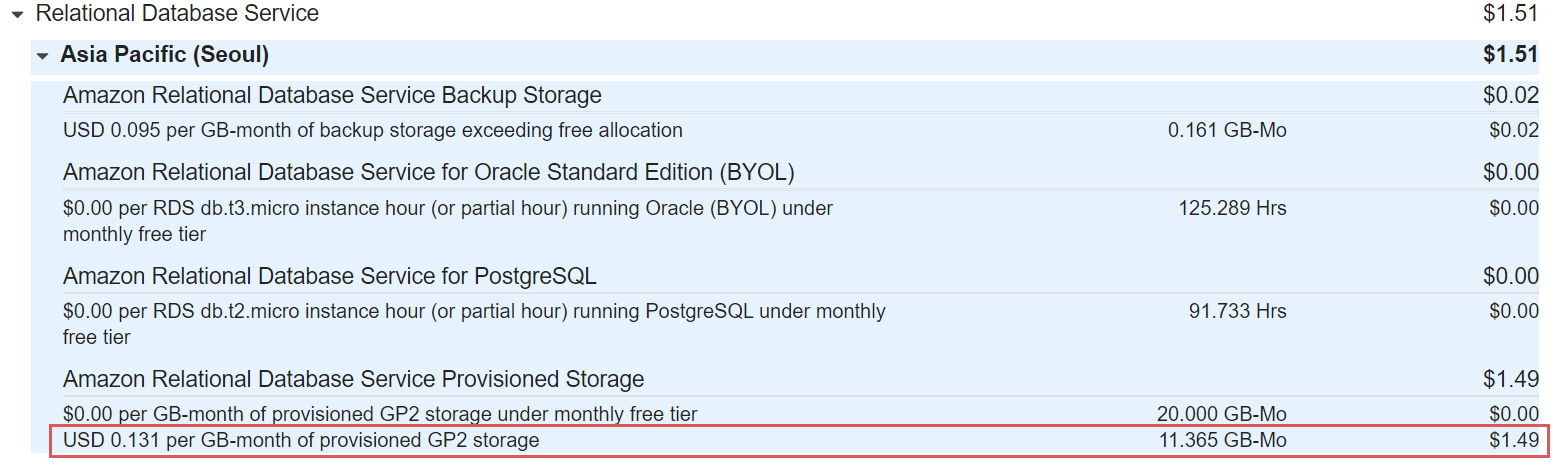Image resolution: width=1564 pixels, height=466 pixels.
Task: Click the $1.49 highlighted GP2 storage charge
Action: click(1514, 440)
